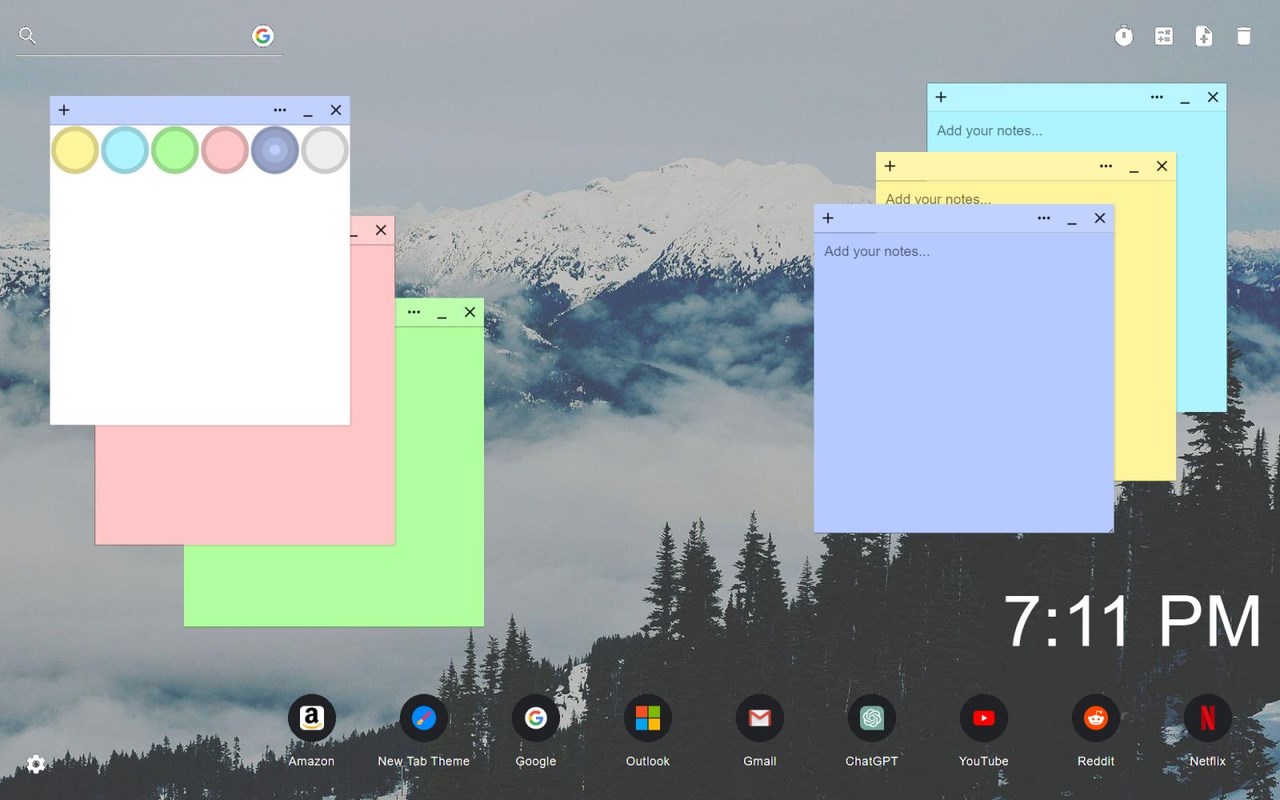The image size is (1280, 800).
Task: Choose the selected periwinkle blue color
Action: click(275, 150)
